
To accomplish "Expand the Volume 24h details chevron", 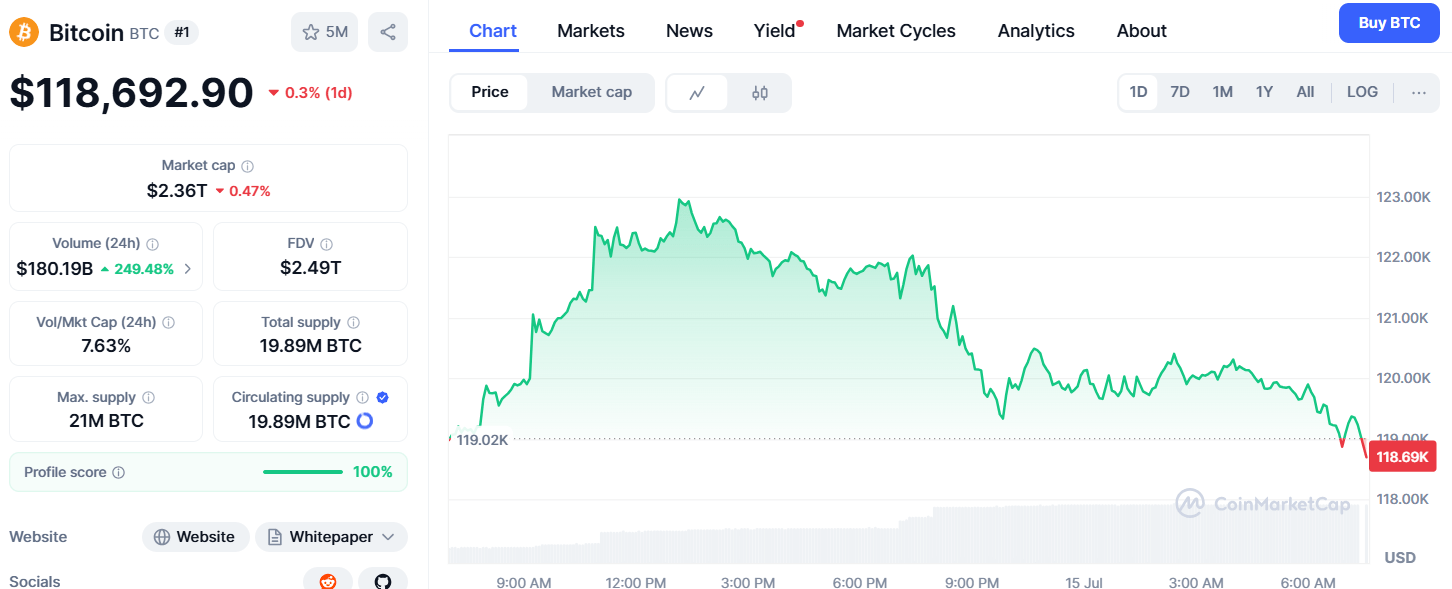I will coord(188,269).
